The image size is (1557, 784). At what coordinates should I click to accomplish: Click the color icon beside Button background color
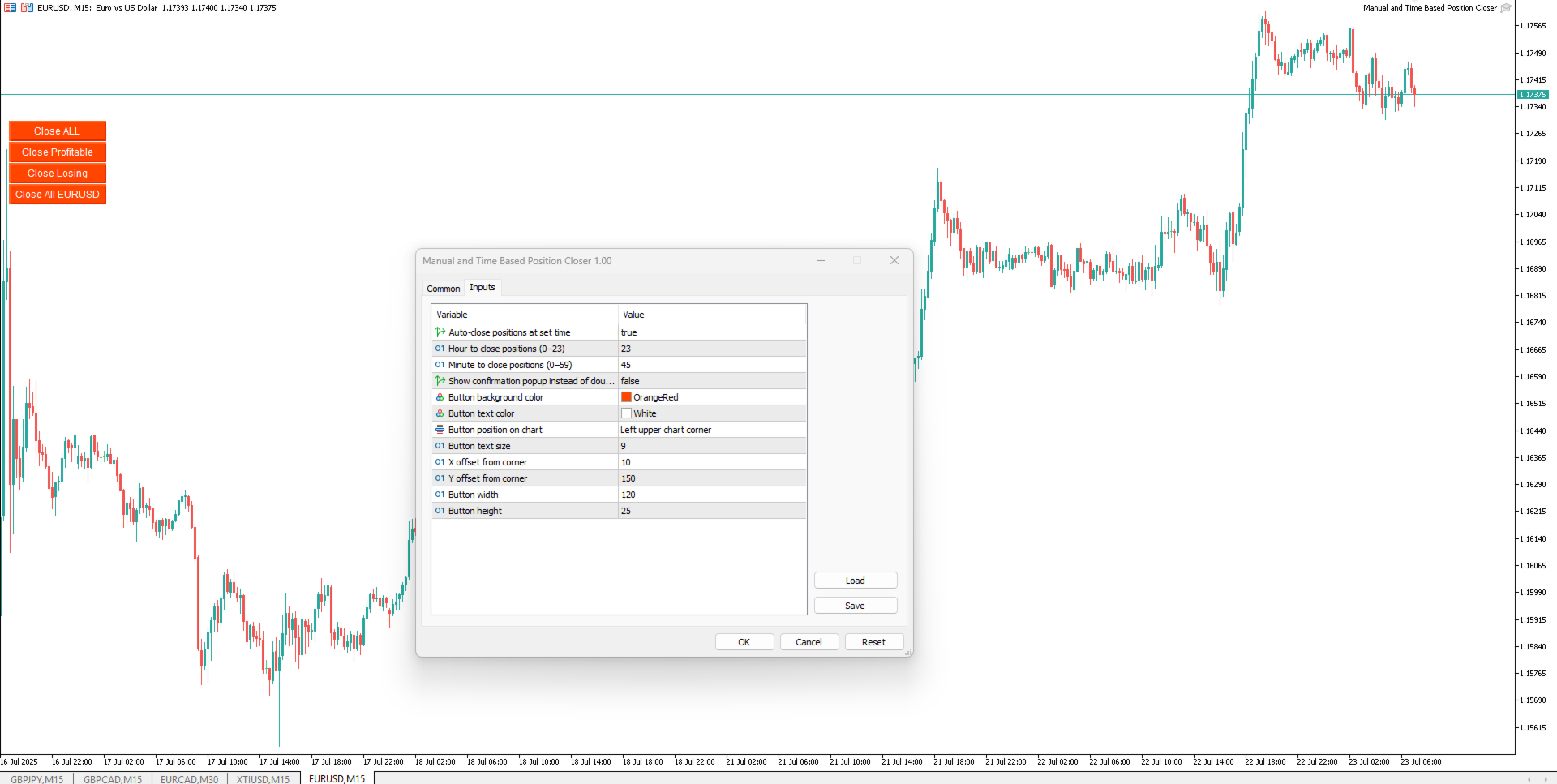440,397
